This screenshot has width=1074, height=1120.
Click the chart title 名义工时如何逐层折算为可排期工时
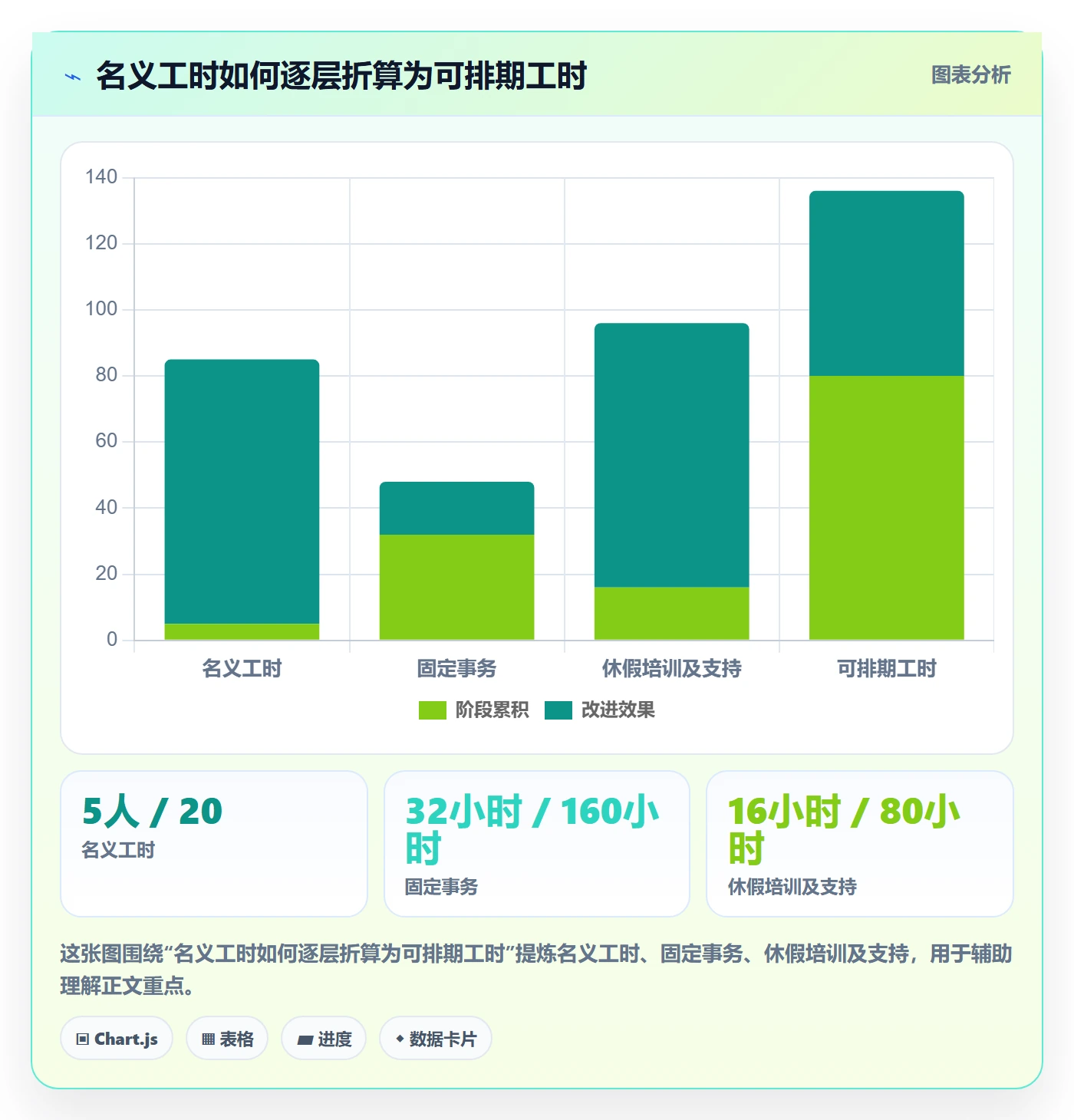(x=342, y=76)
